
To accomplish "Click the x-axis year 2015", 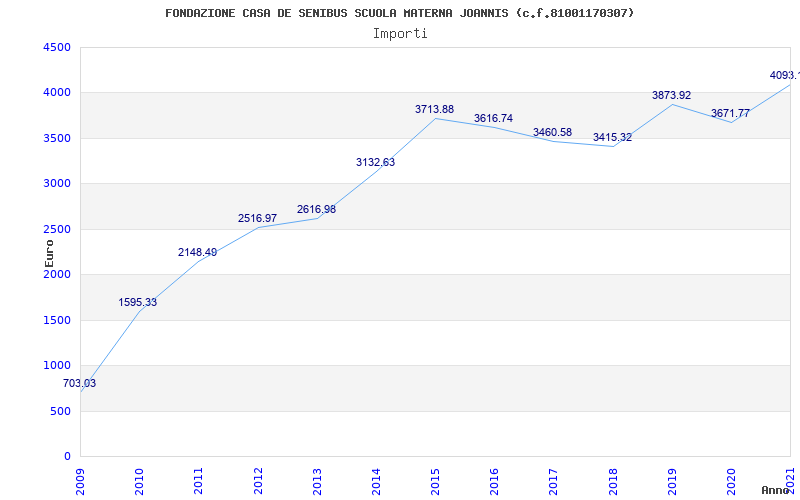I will click(x=436, y=482).
